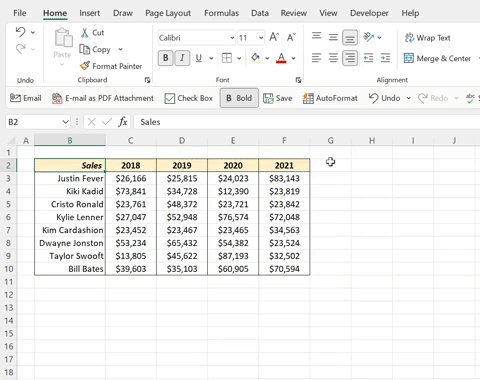Image resolution: width=480 pixels, height=380 pixels.
Task: Expand Fill Color palette arrow
Action: pyautogui.click(x=267, y=58)
